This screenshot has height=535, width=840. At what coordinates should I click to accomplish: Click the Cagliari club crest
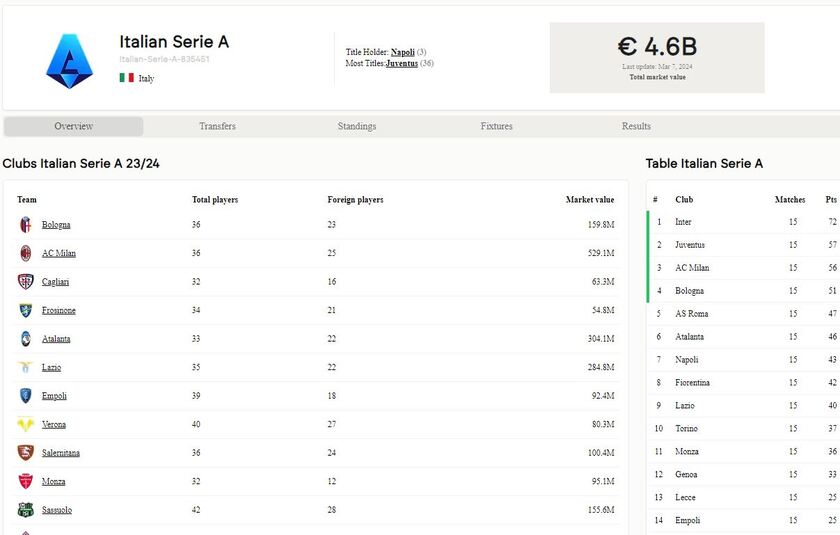26,282
